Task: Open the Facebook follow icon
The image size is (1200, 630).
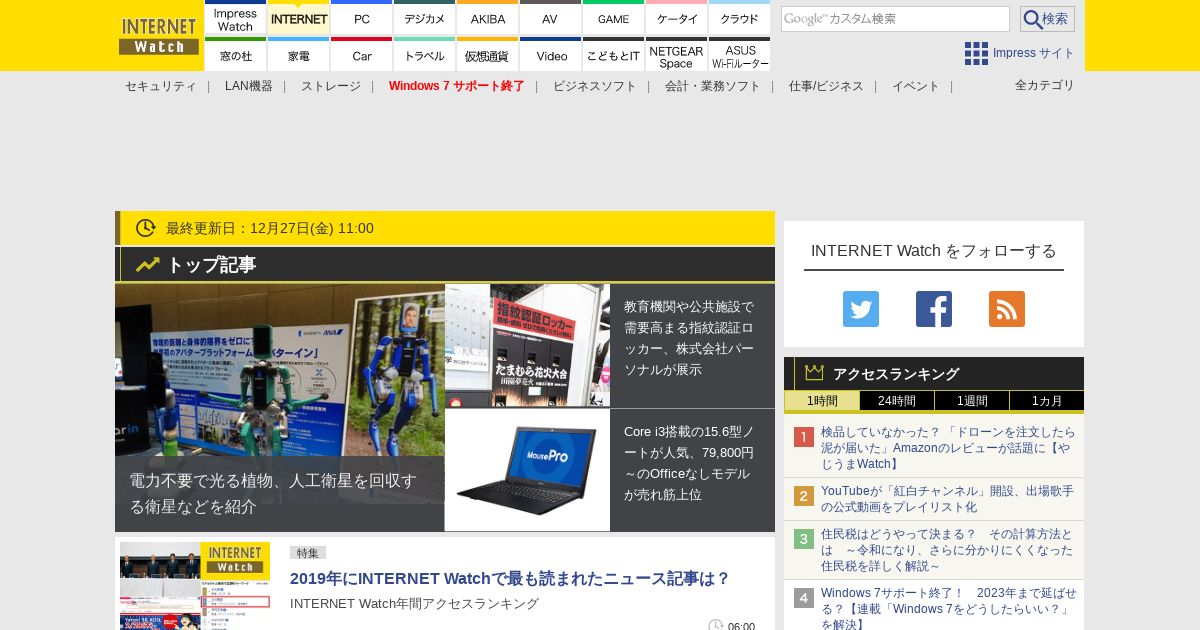Action: 934,309
